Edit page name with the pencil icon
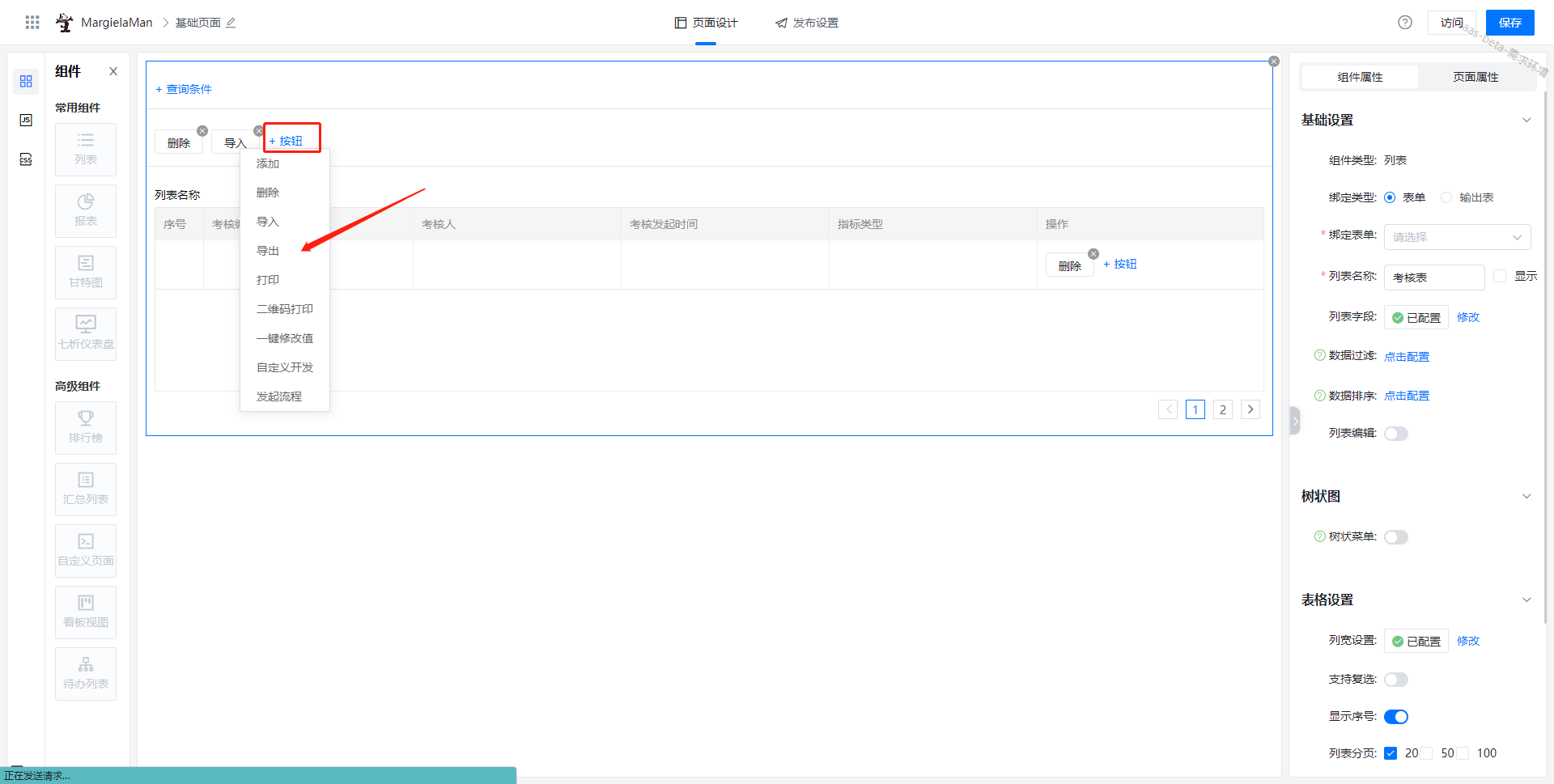This screenshot has height=784, width=1554. pos(231,23)
